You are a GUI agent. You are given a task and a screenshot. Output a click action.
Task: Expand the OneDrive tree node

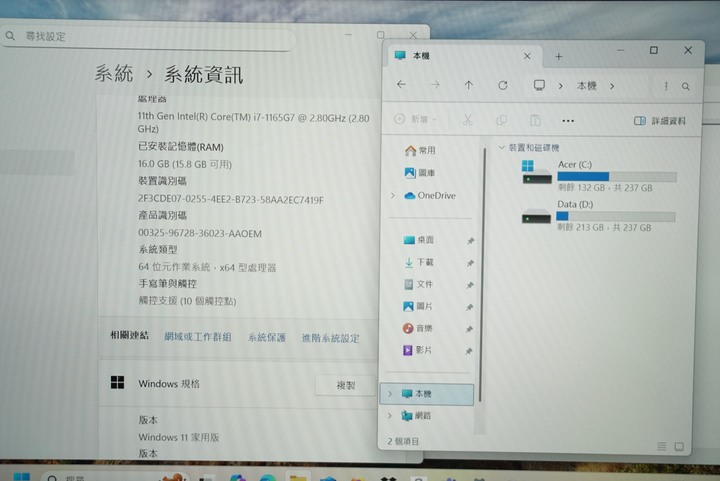coord(393,196)
